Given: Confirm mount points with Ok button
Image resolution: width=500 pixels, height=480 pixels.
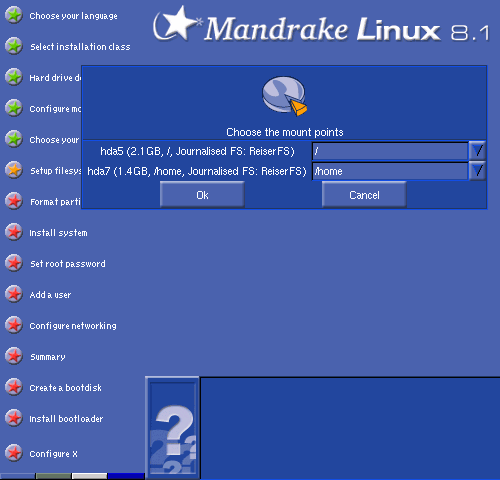Looking at the screenshot, I should (x=202, y=195).
